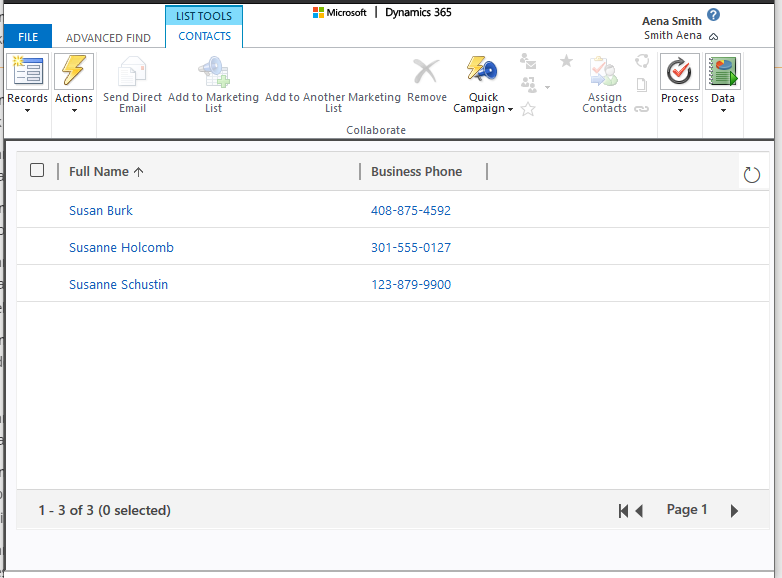Image resolution: width=782 pixels, height=578 pixels.
Task: Click Send Direct Email ribbon icon
Action: [132, 72]
